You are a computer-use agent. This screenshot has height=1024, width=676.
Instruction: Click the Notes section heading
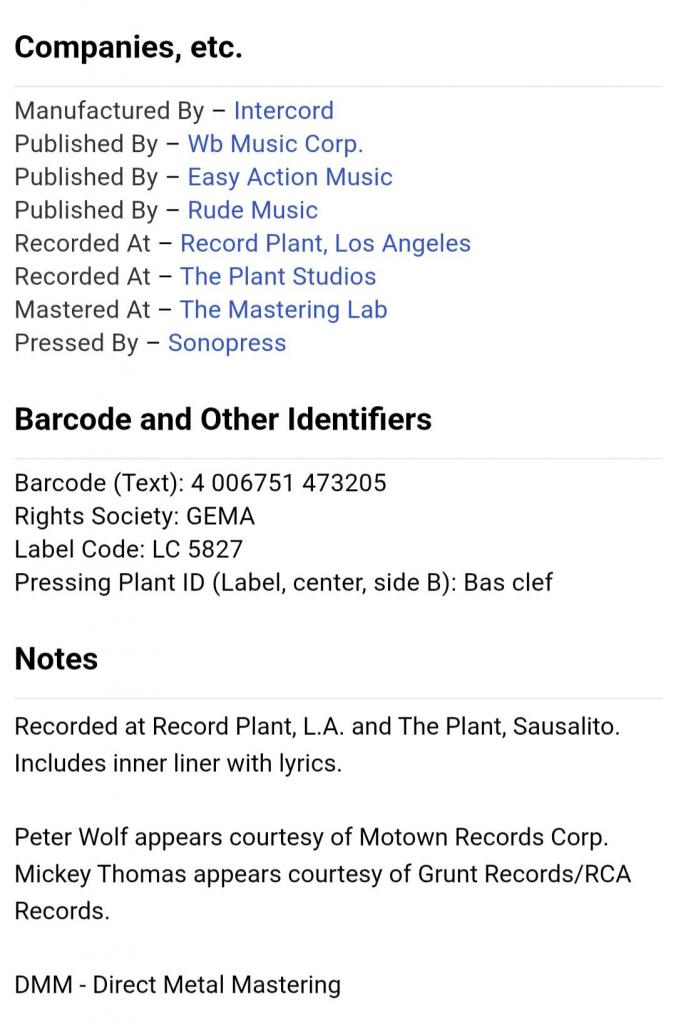(56, 659)
